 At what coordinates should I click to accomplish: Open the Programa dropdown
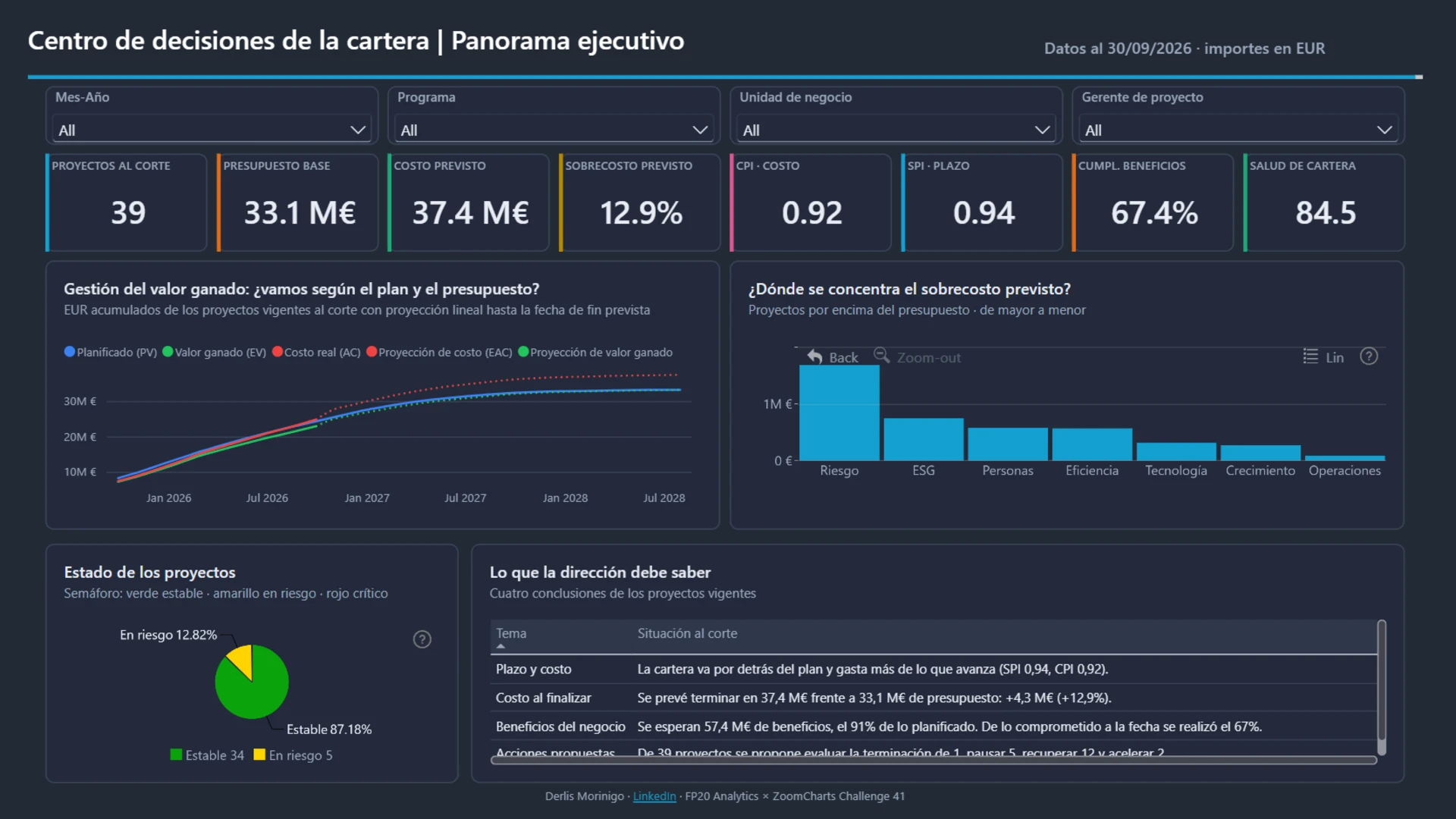(x=554, y=130)
